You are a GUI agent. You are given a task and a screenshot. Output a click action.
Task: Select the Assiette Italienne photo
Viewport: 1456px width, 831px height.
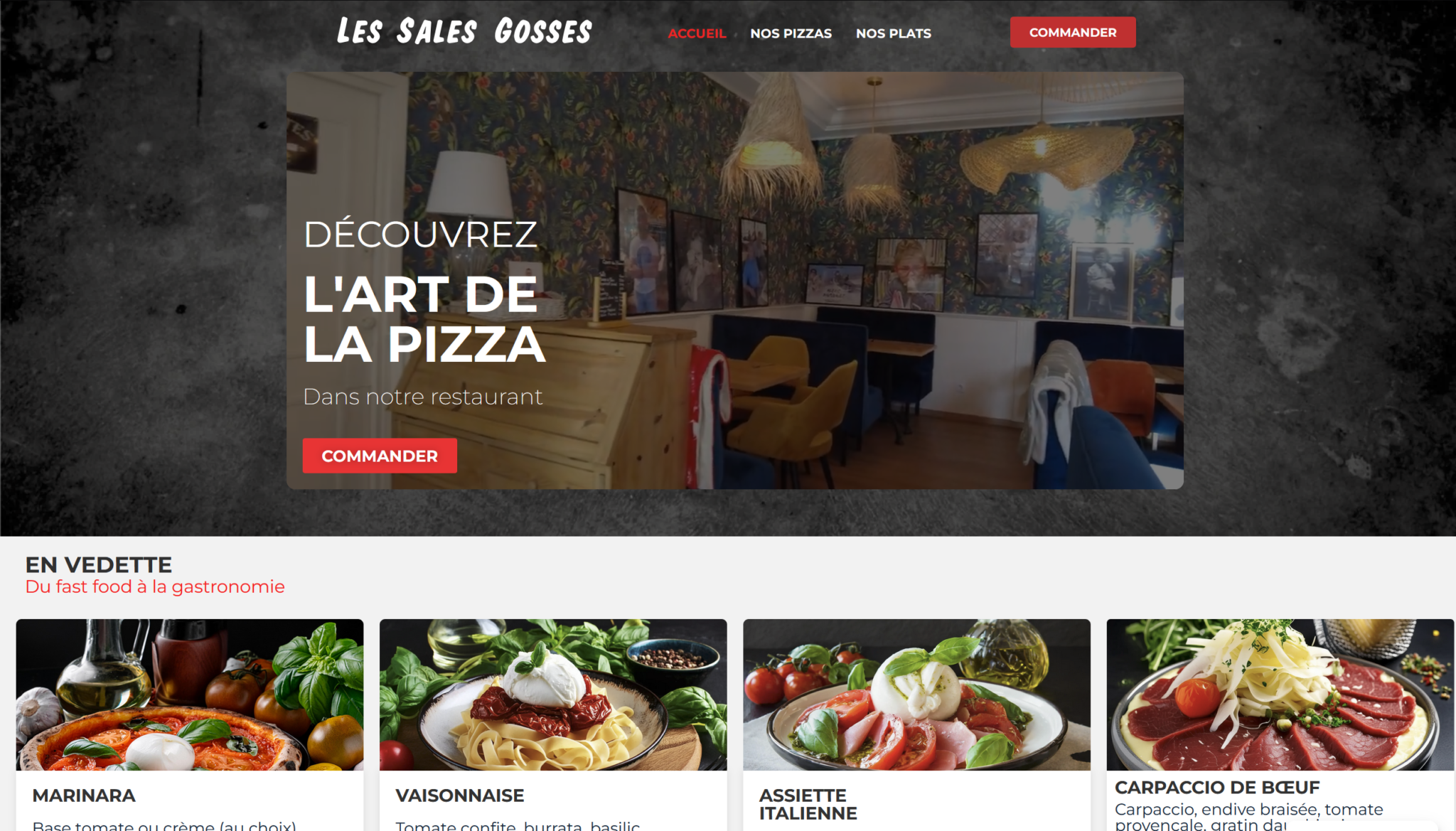tap(916, 695)
